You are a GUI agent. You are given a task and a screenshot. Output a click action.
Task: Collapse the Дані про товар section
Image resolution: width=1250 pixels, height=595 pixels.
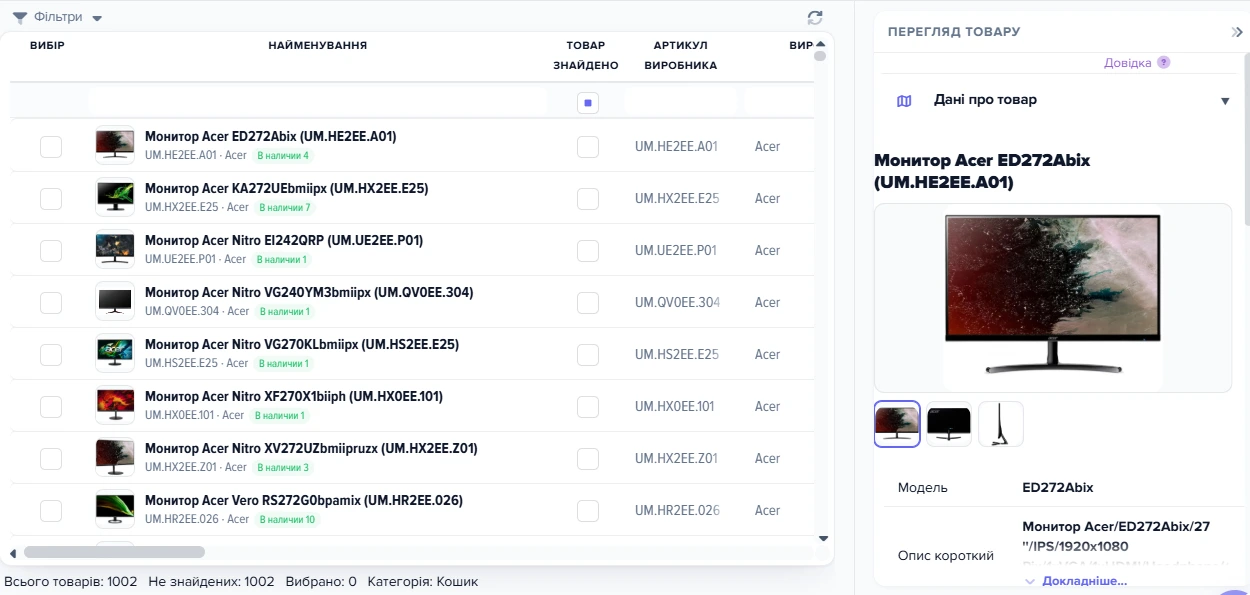pos(1225,101)
